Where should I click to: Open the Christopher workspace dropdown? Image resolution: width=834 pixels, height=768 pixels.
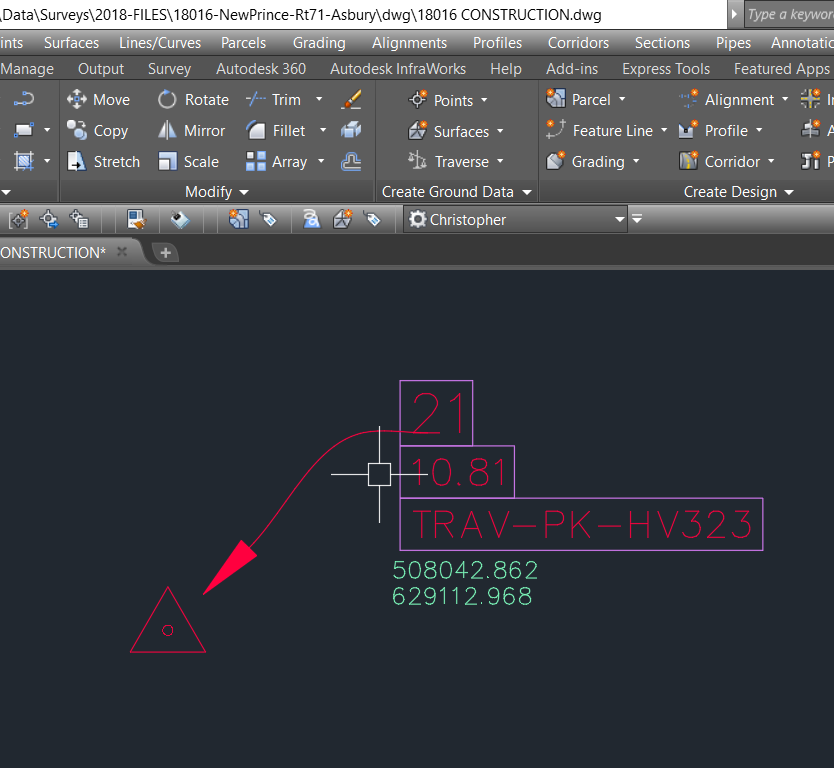(x=620, y=219)
